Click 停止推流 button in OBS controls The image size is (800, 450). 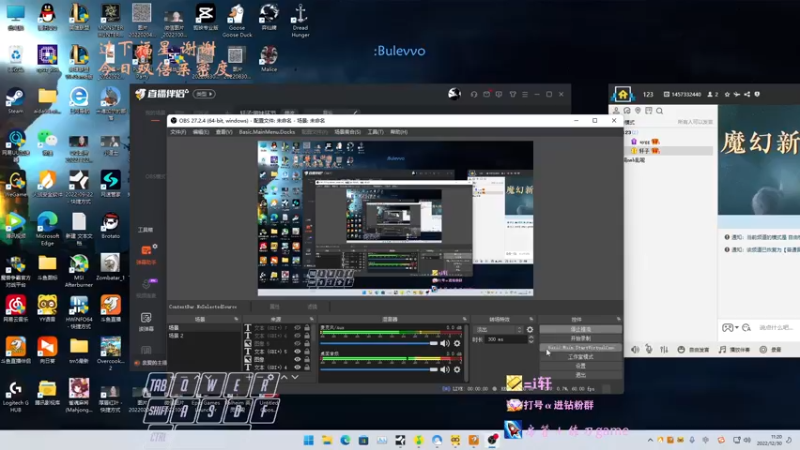point(581,330)
